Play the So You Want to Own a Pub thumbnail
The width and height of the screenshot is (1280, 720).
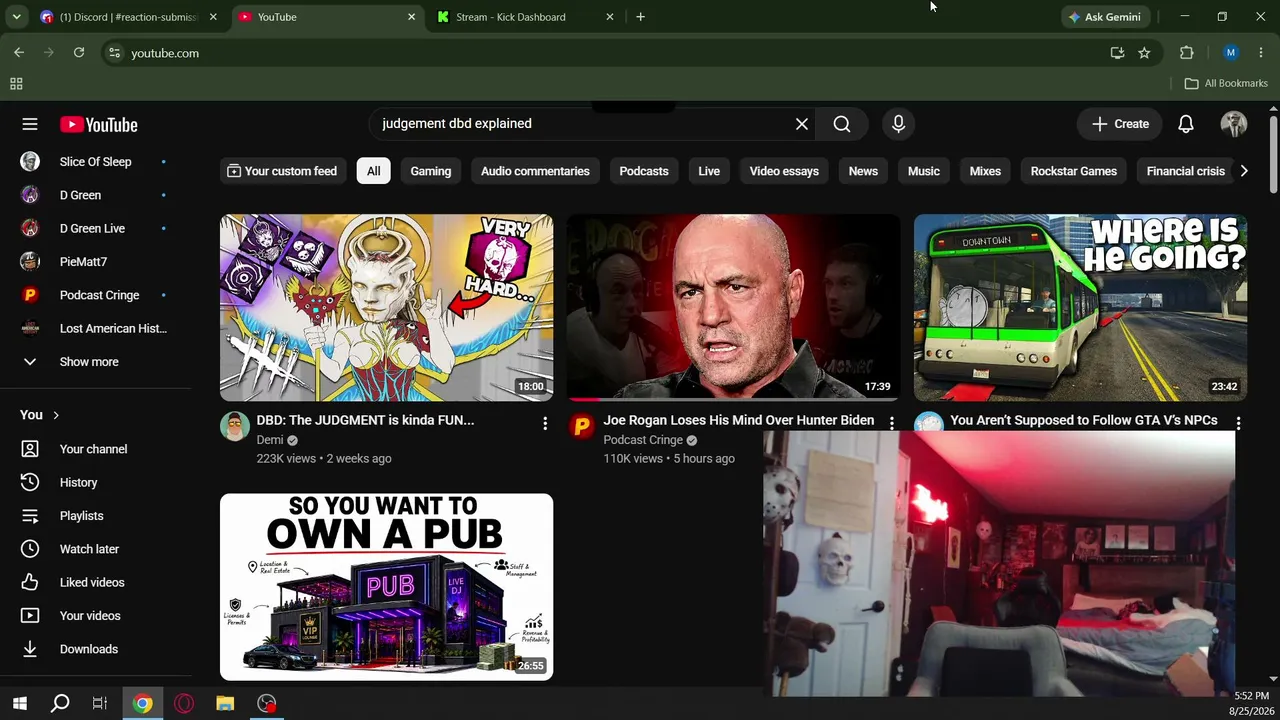(386, 587)
